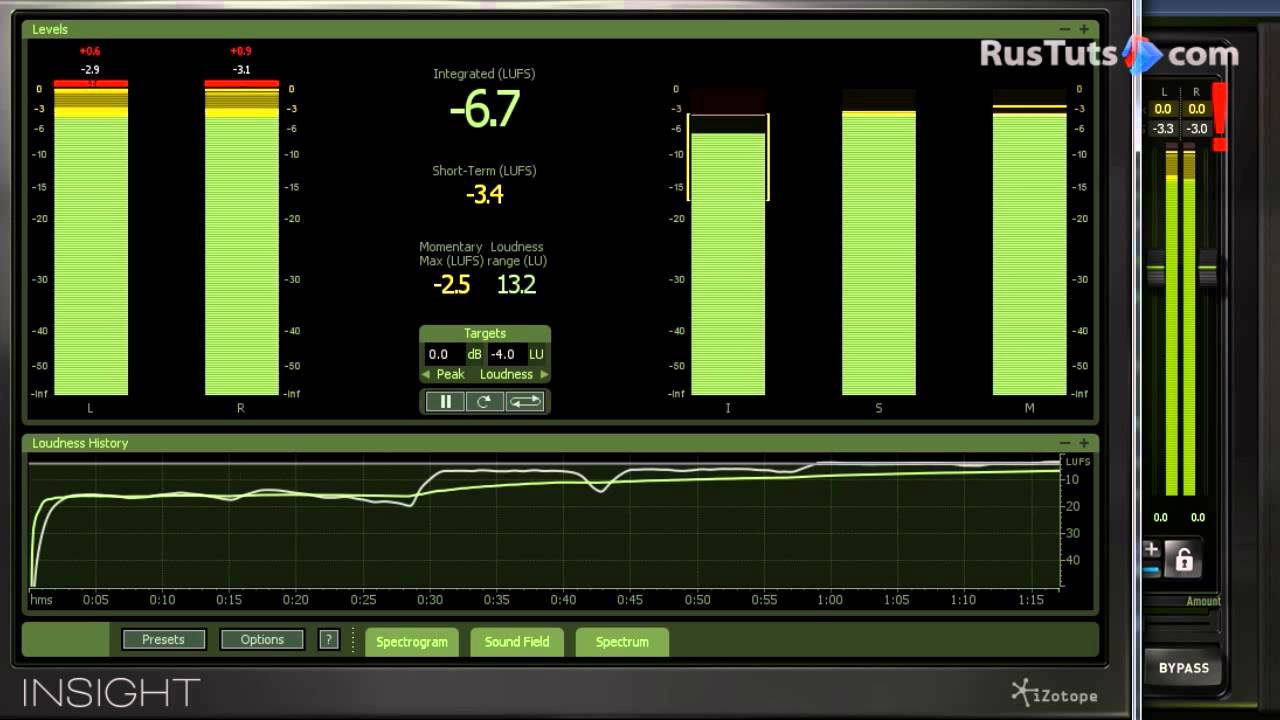Click the left arrow beside Peak target
This screenshot has width=1280, height=720.
(426, 374)
